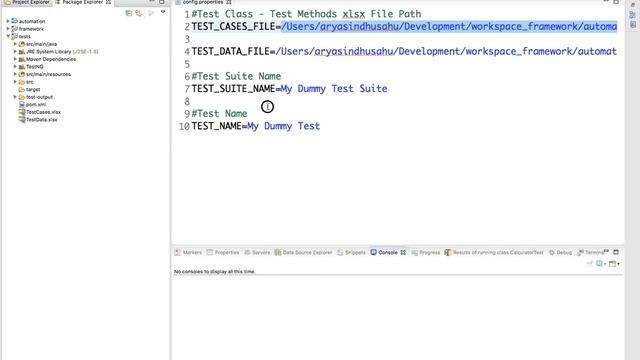
Task: Expand the src/main/resources folder
Action: click(15, 74)
